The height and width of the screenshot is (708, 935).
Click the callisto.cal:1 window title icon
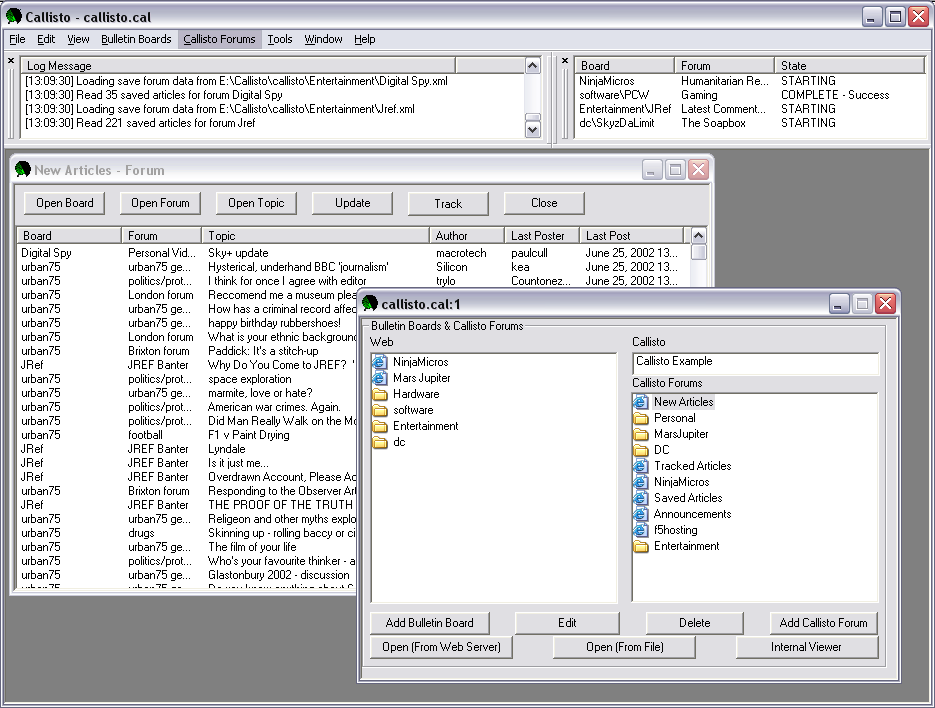(x=370, y=304)
